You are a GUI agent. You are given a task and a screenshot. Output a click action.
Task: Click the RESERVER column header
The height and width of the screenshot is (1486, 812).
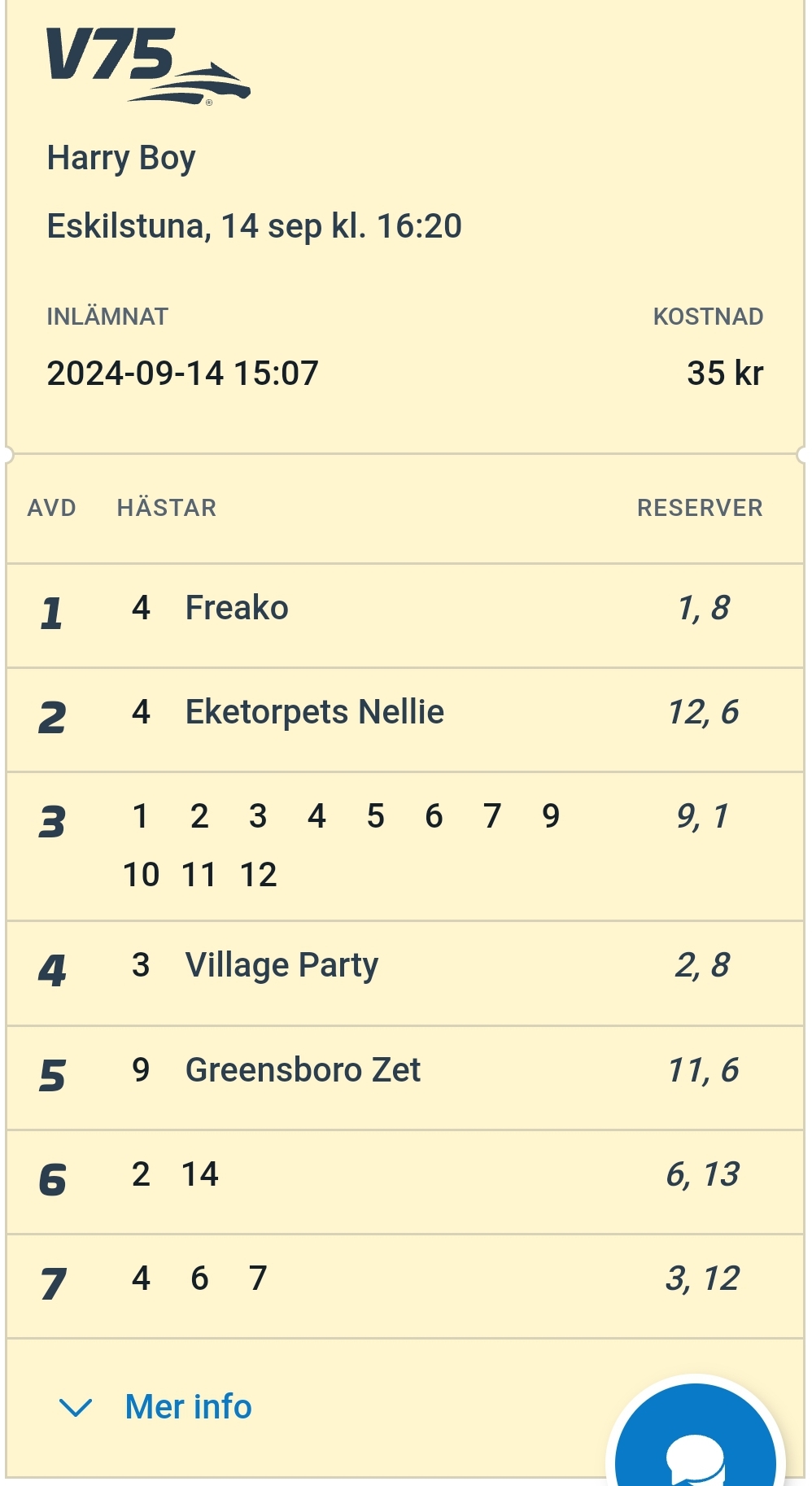point(700,508)
